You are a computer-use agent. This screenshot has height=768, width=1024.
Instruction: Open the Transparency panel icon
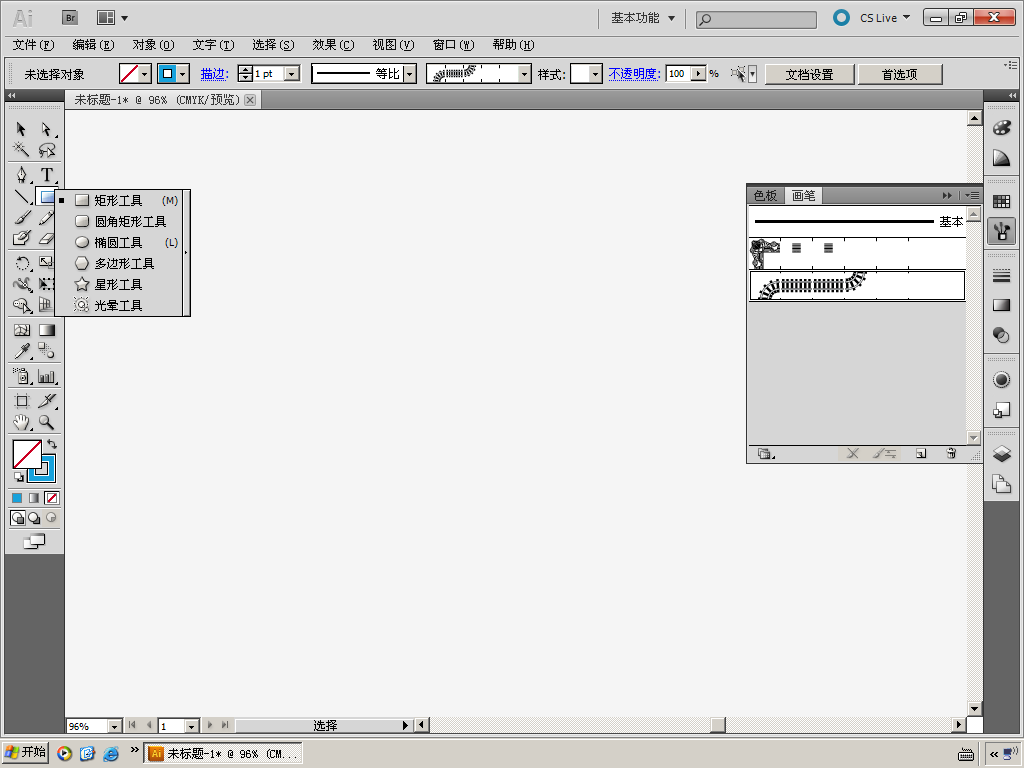pyautogui.click(x=1001, y=335)
